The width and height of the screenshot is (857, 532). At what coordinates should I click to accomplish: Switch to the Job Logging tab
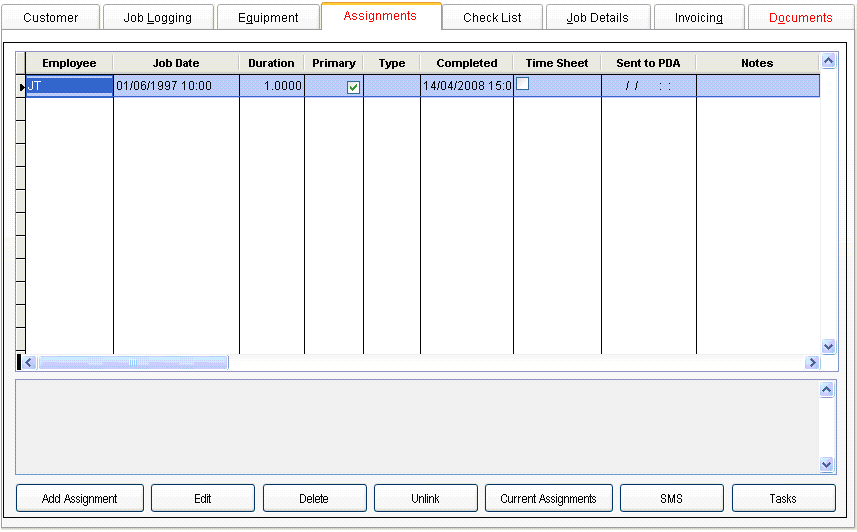pos(157,17)
